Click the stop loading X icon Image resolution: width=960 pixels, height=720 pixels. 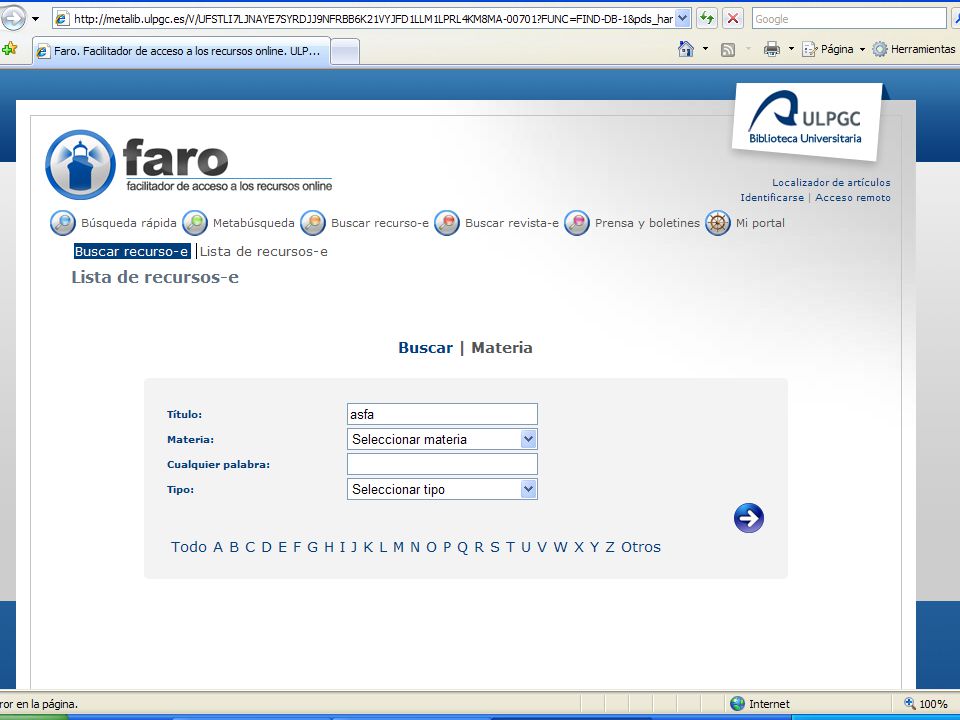point(732,18)
